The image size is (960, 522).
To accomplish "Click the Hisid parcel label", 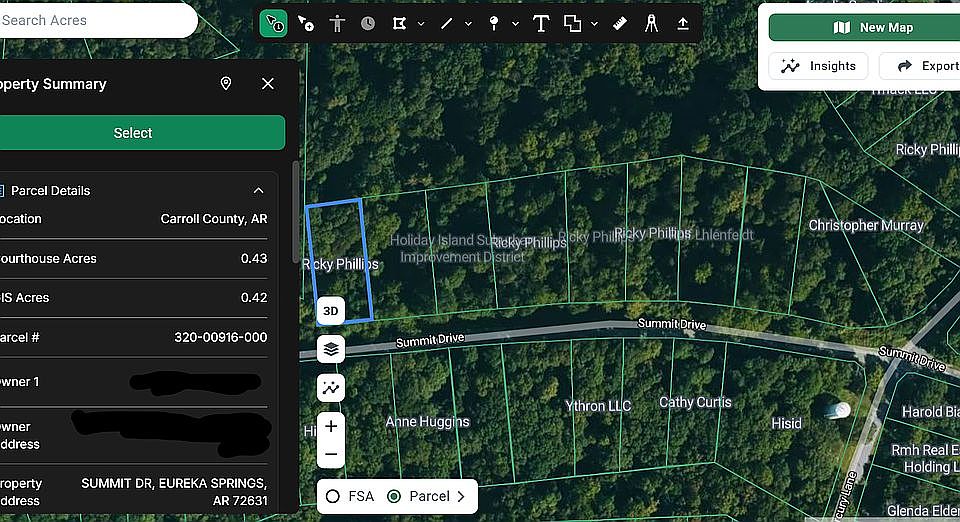I will click(786, 423).
